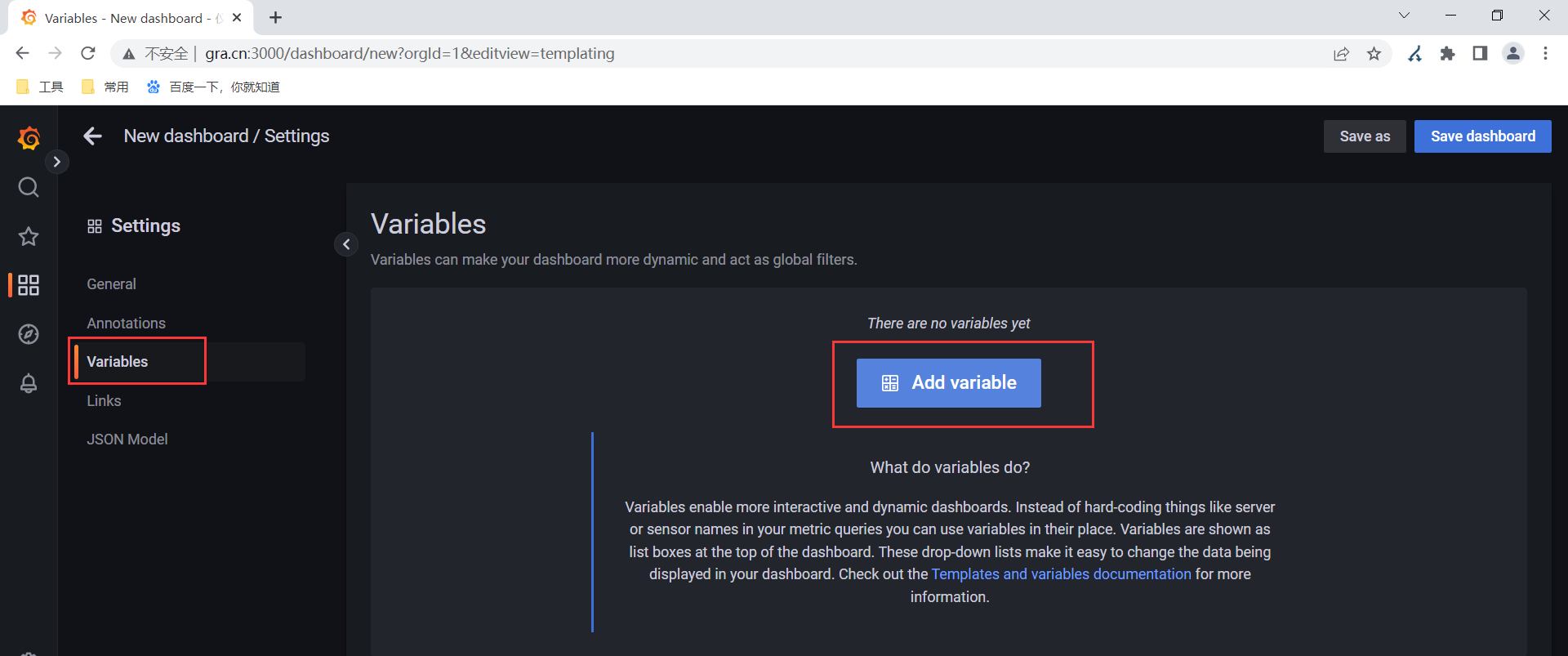This screenshot has width=1568, height=656.
Task: Select Links settings section
Action: click(x=104, y=401)
